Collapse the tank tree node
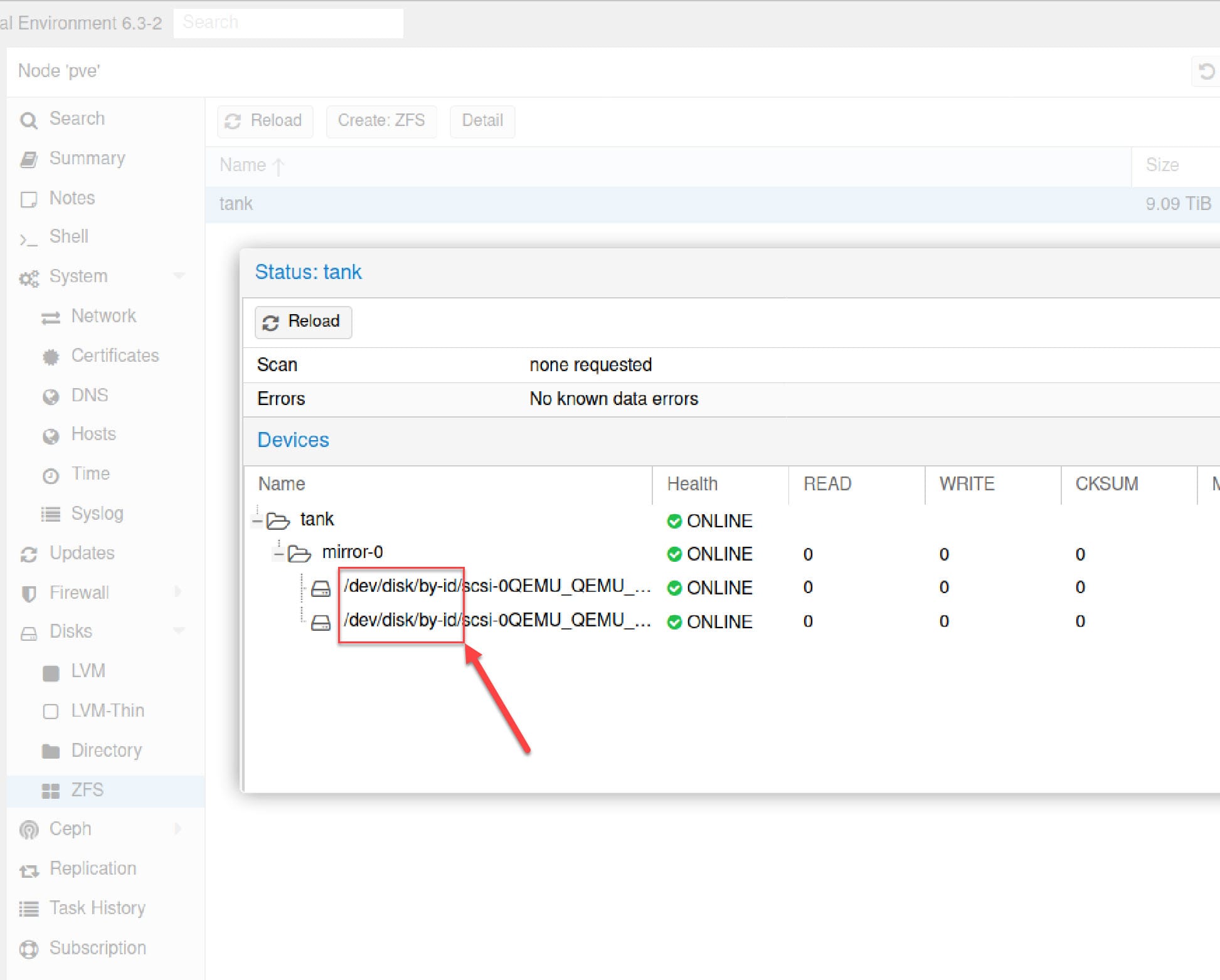Viewport: 1220px width, 980px height. (257, 520)
